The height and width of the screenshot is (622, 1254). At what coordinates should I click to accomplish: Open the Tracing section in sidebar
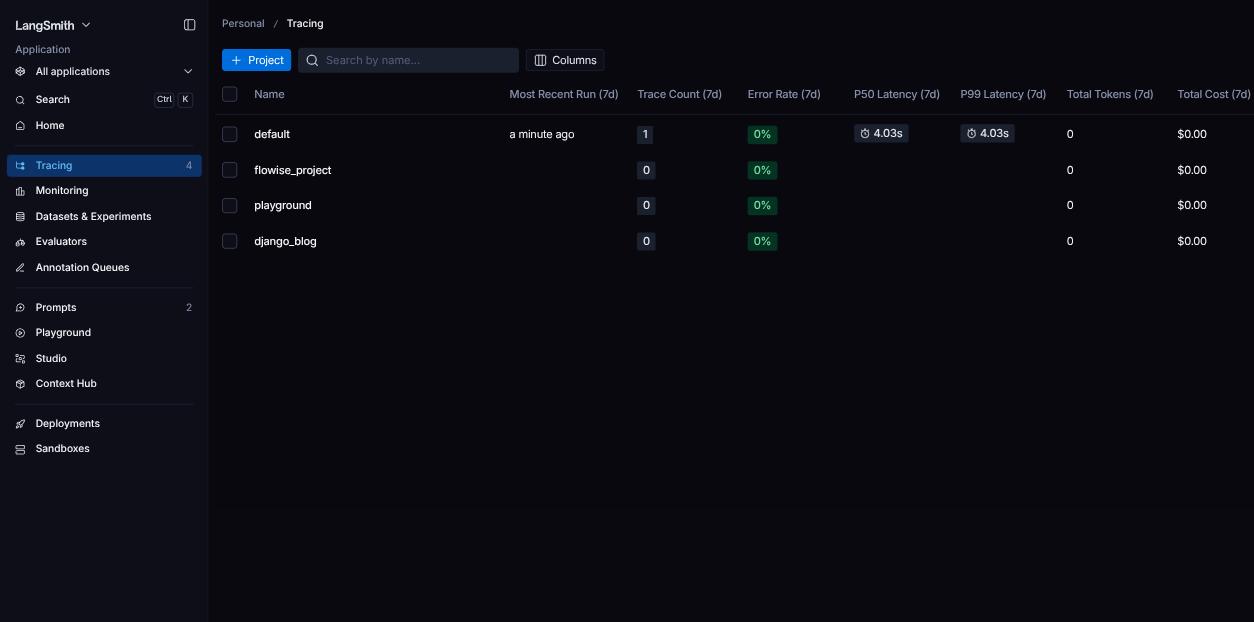104,166
